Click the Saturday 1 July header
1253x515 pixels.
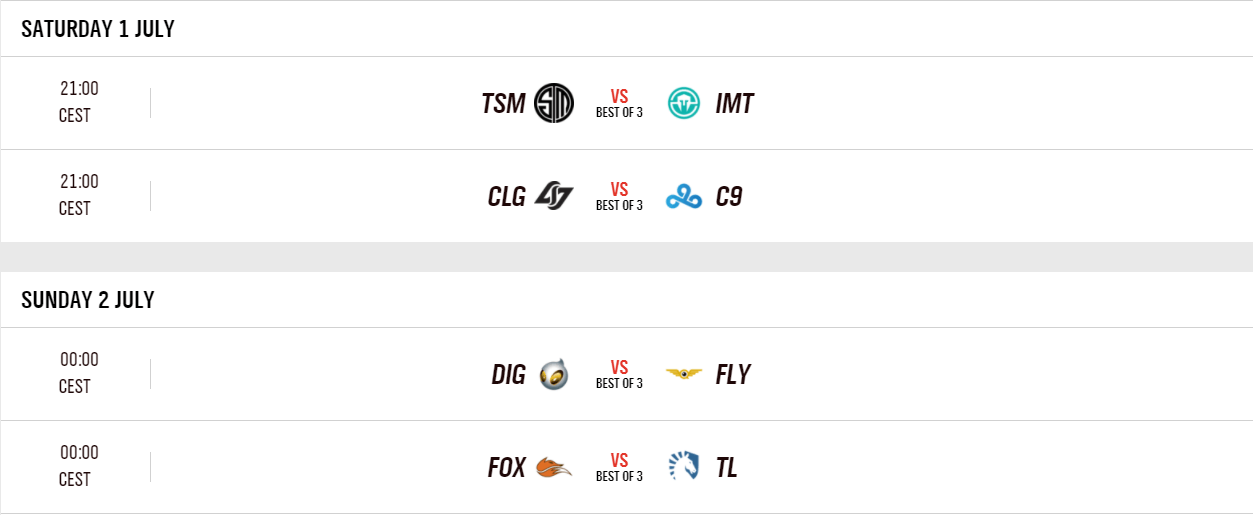[98, 29]
